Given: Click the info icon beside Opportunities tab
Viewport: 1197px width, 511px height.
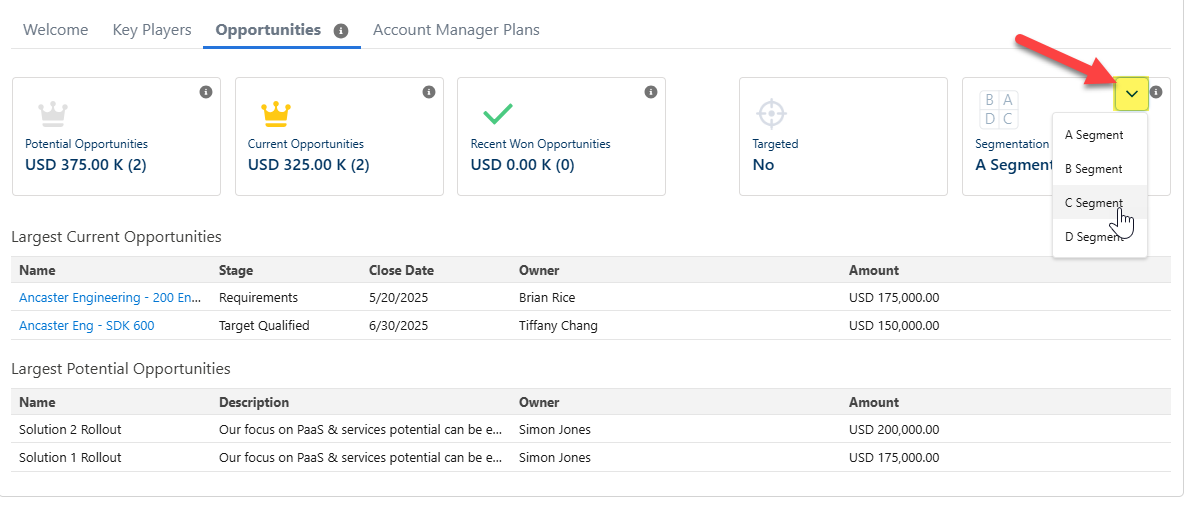Looking at the screenshot, I should [340, 31].
